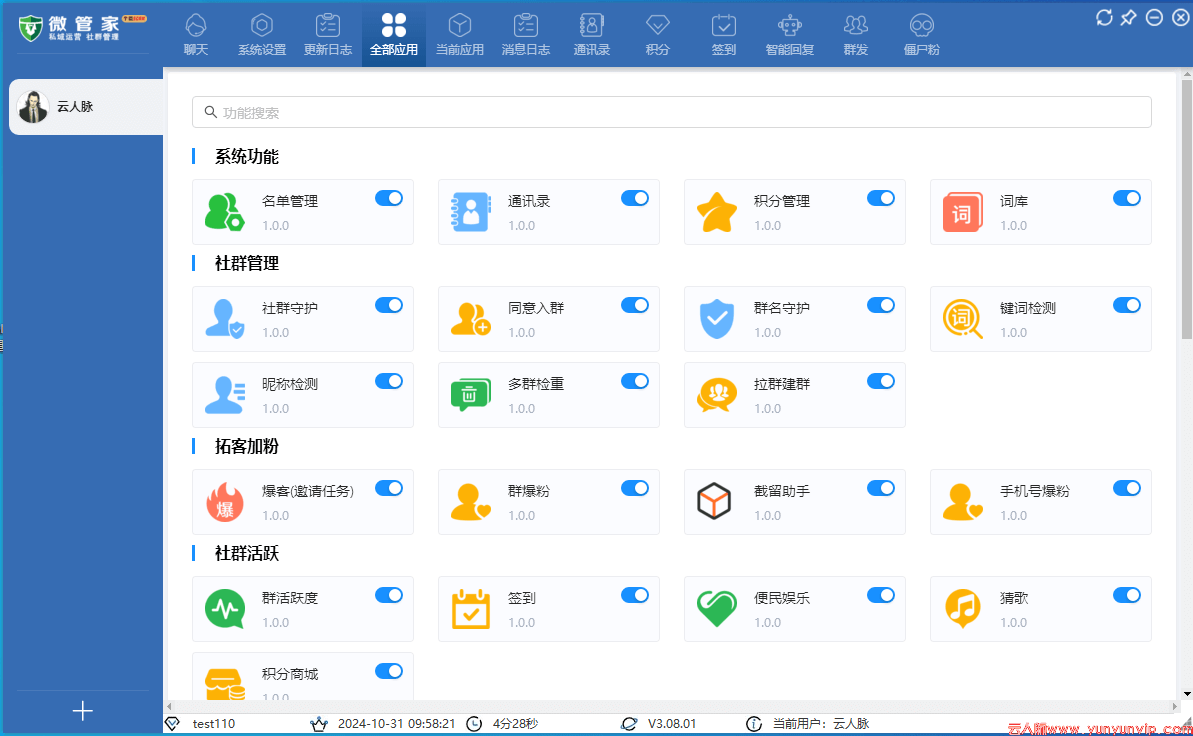
Task: Turn off the 社群守护 switch
Action: pos(389,305)
